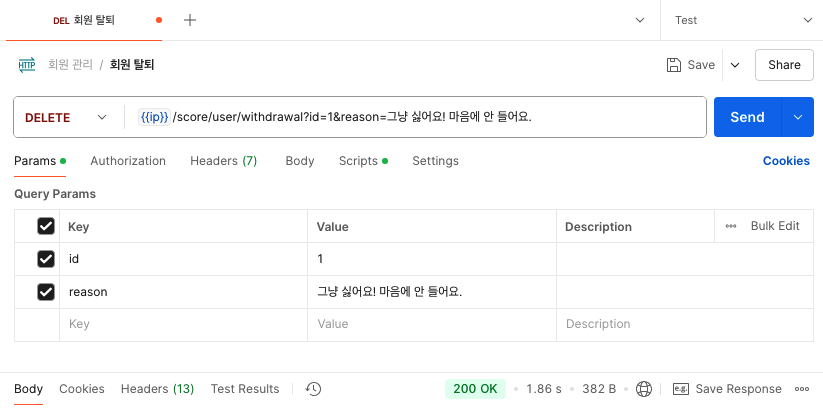Uncheck the id parameter checkbox
The image size is (823, 409).
pos(45,259)
